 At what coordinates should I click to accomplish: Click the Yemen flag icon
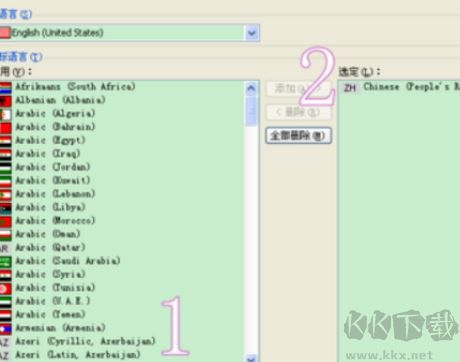click(6, 315)
